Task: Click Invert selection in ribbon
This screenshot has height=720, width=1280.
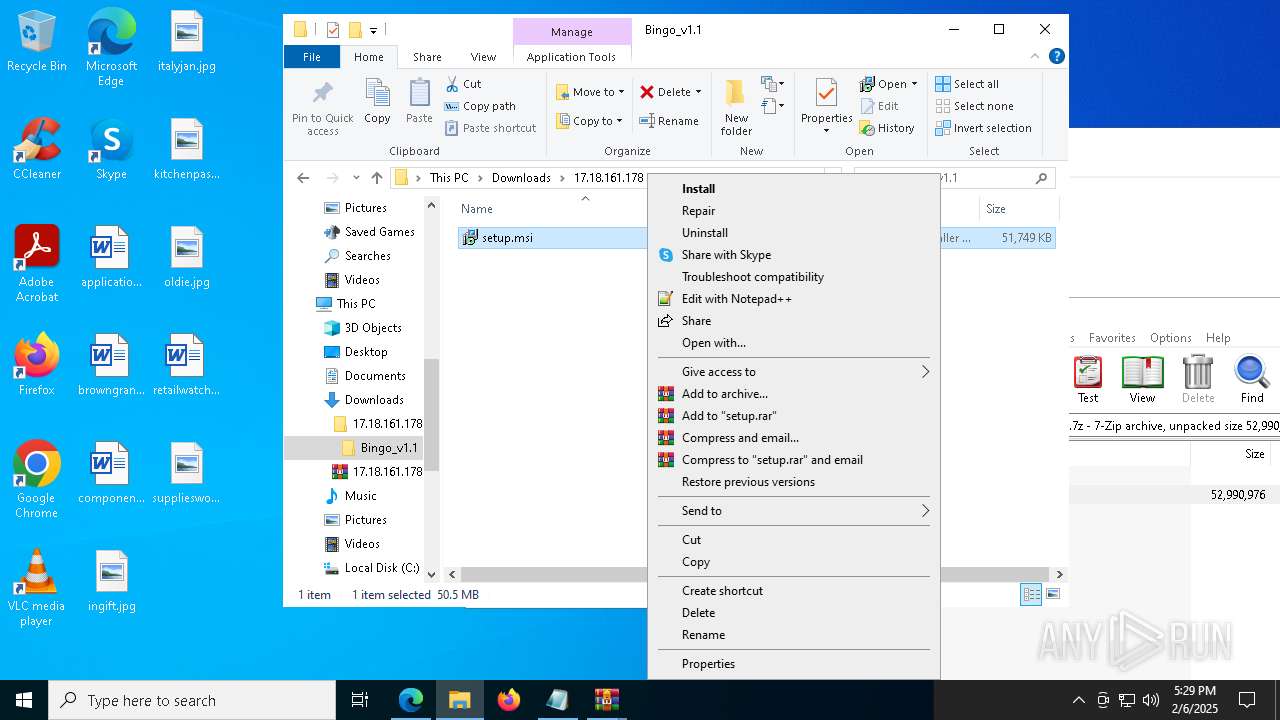Action: coord(983,128)
